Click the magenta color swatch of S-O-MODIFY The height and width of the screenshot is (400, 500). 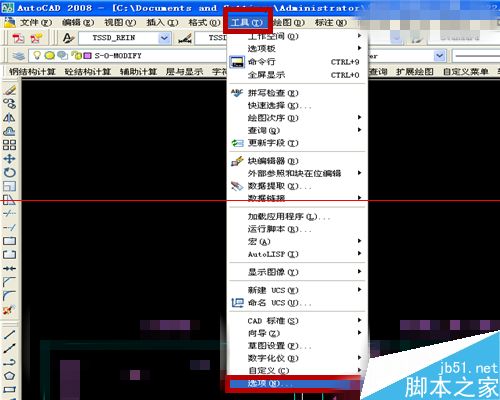pos(87,56)
